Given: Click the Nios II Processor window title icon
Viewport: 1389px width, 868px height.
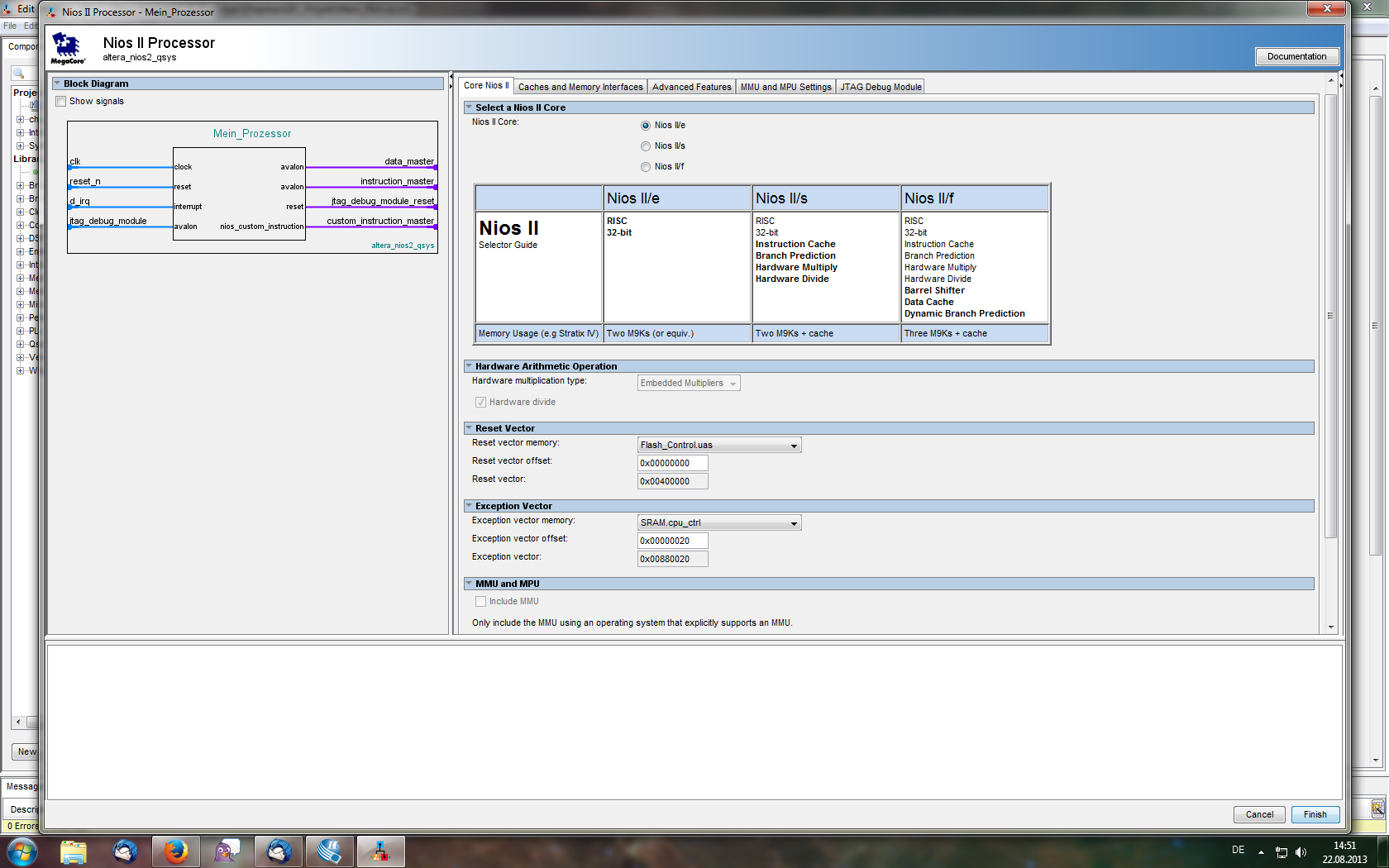Looking at the screenshot, I should pyautogui.click(x=52, y=12).
